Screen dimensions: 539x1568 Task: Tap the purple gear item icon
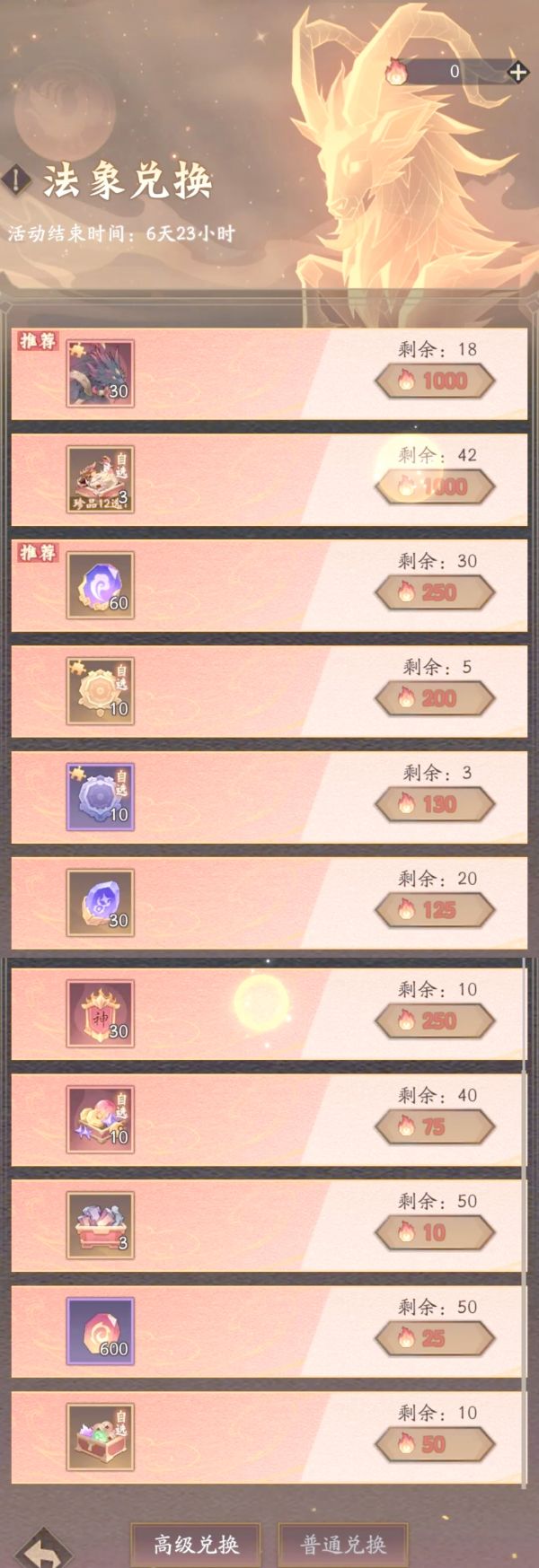101,797
